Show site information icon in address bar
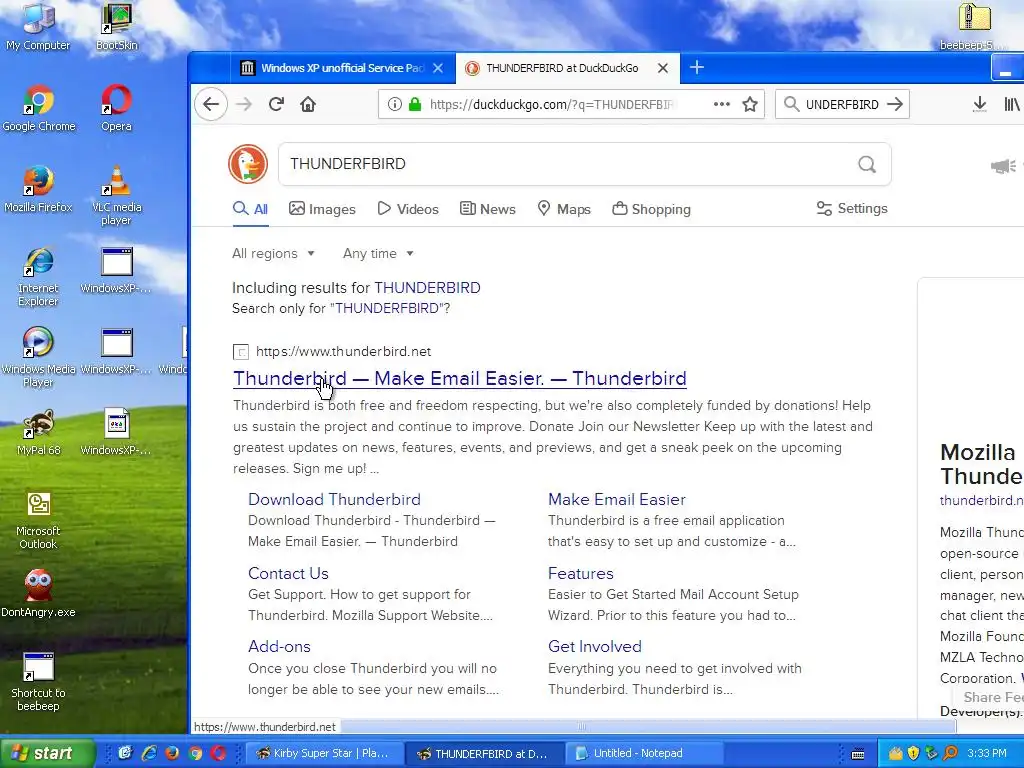This screenshot has height=768, width=1024. click(x=394, y=104)
